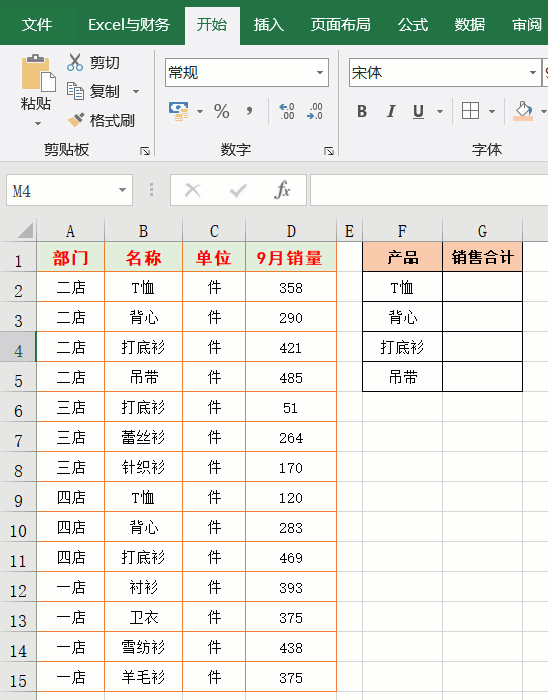Select the cell containing 蕾丝衫
Viewport: 548px width, 700px height.
coord(143,437)
